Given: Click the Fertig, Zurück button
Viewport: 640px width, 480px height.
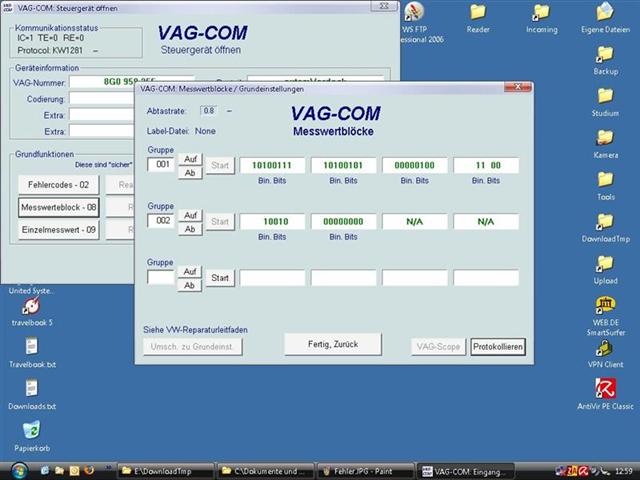Looking at the screenshot, I should click(333, 344).
